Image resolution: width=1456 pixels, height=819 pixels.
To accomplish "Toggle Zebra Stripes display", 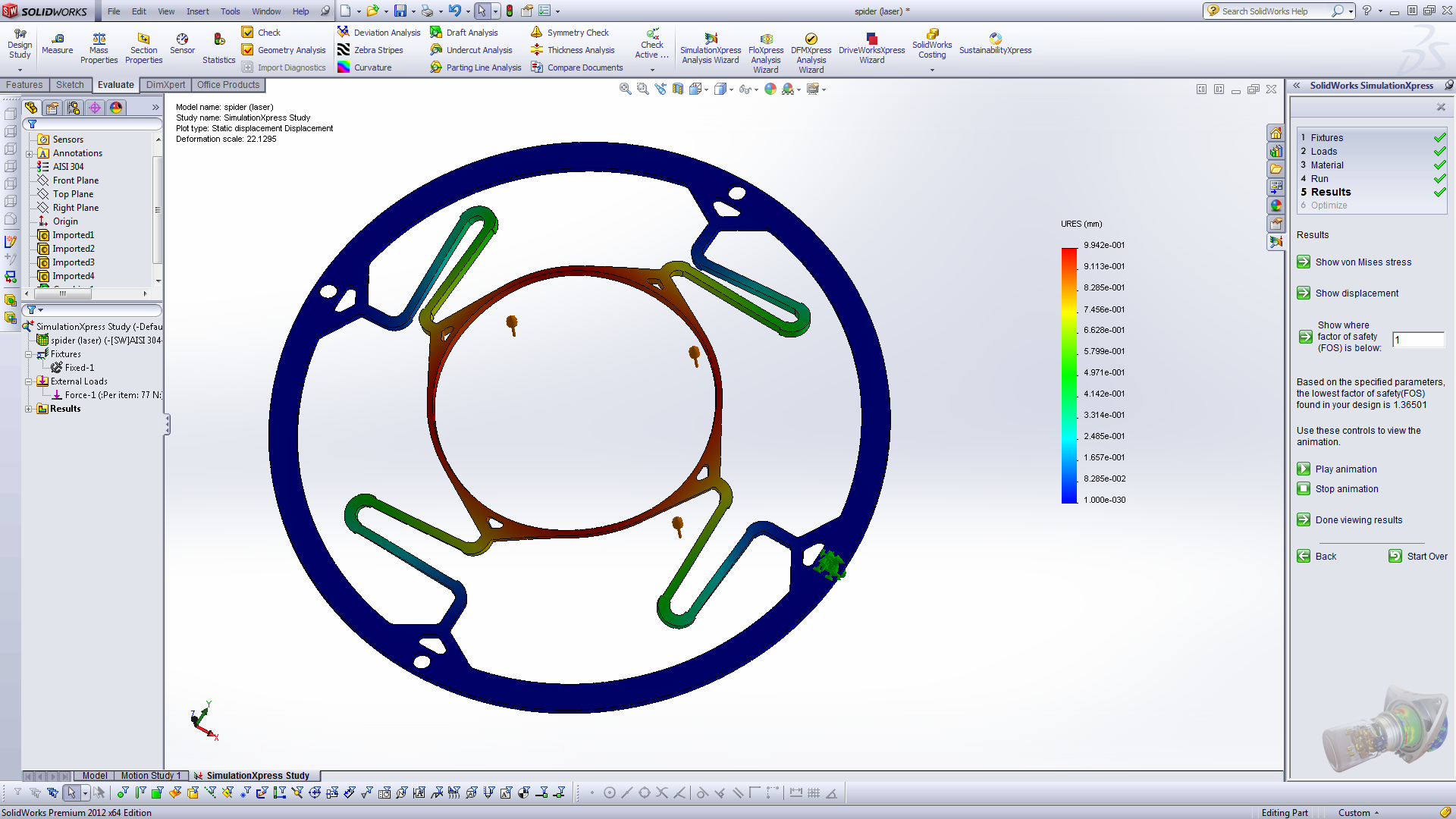I will pos(370,50).
